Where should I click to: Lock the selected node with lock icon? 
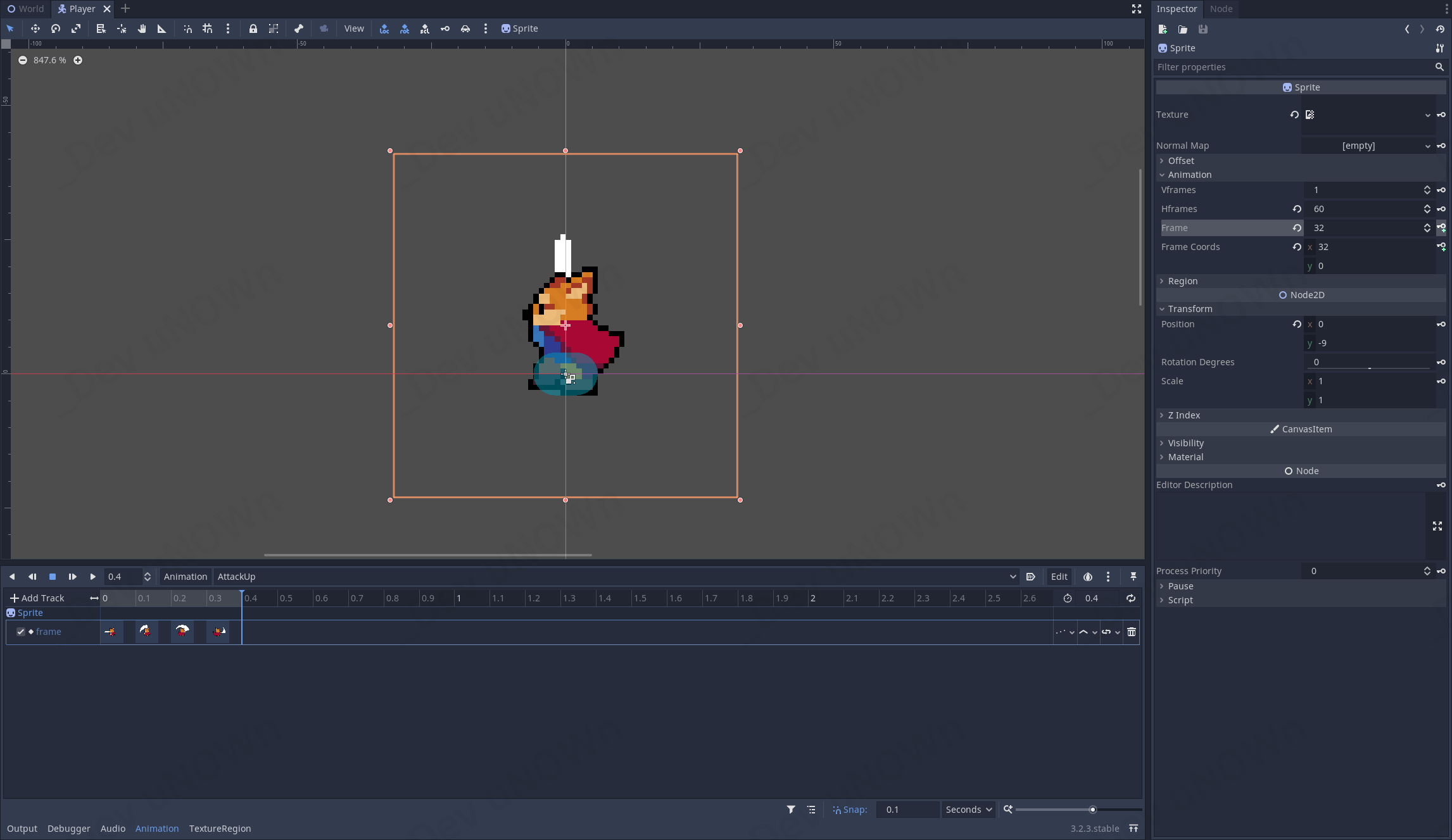click(253, 28)
